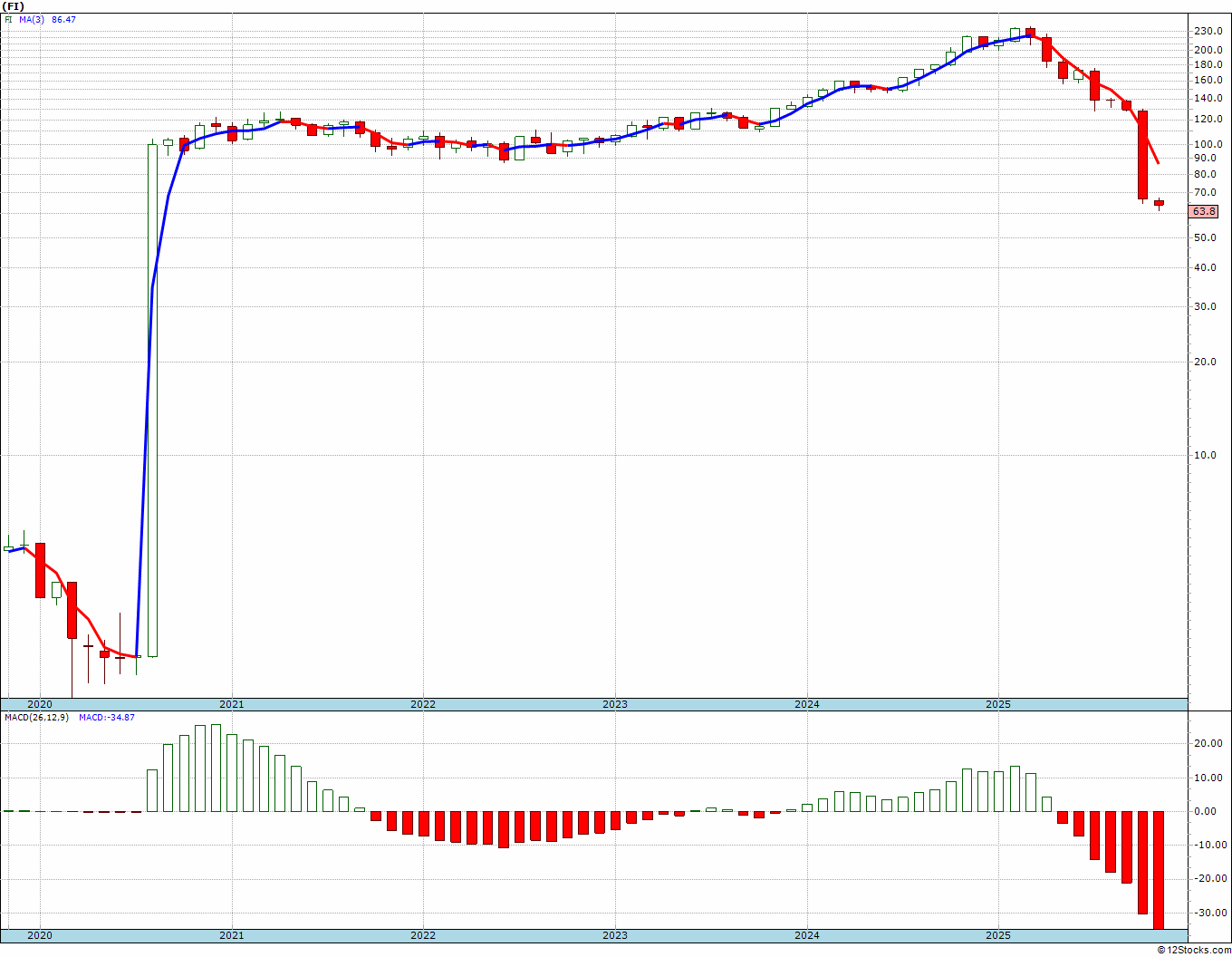Select the "MA(3)" legend label

coord(32,19)
